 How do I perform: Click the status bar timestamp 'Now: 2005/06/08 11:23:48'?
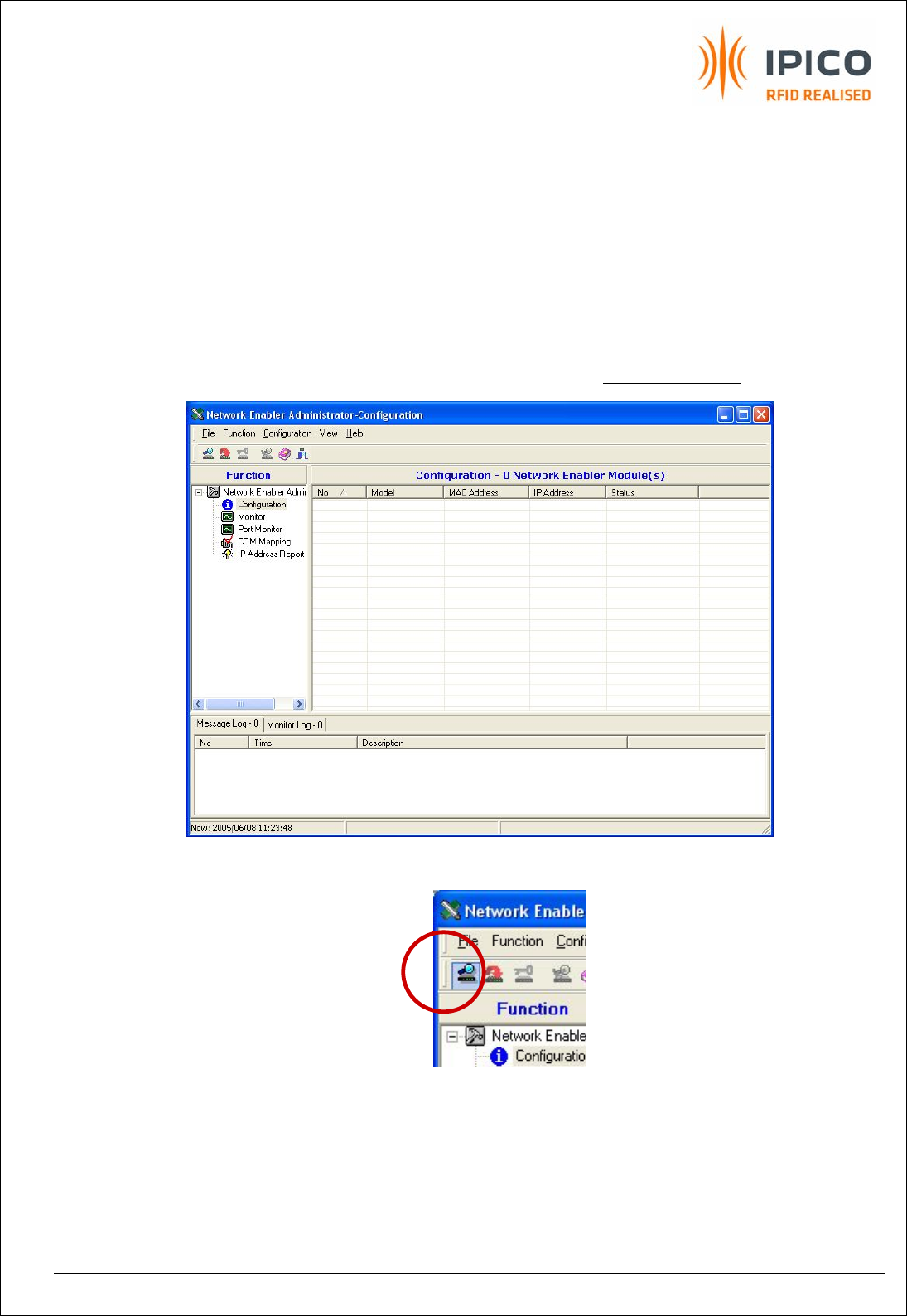pyautogui.click(x=241, y=828)
